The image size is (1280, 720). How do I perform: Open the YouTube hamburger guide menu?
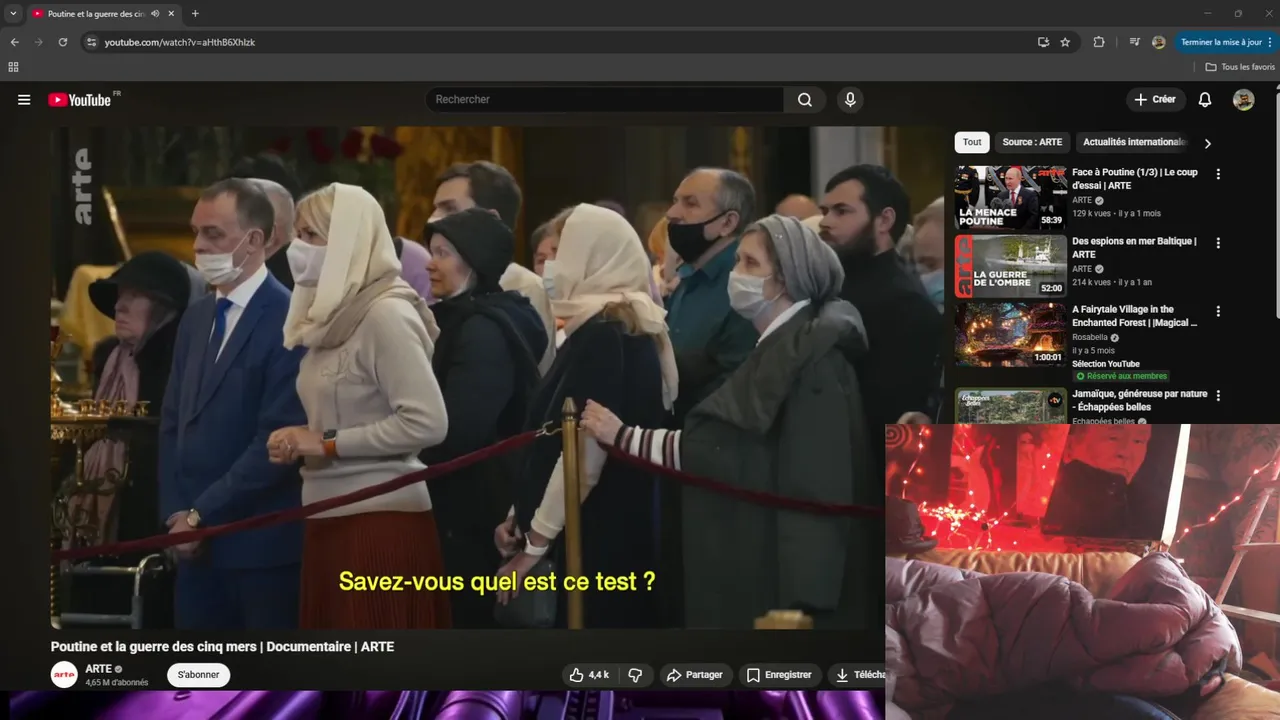pos(24,100)
